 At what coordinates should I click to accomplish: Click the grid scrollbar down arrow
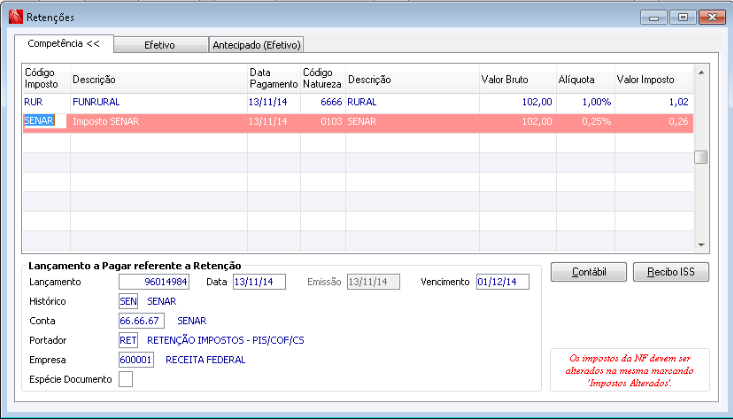point(701,245)
